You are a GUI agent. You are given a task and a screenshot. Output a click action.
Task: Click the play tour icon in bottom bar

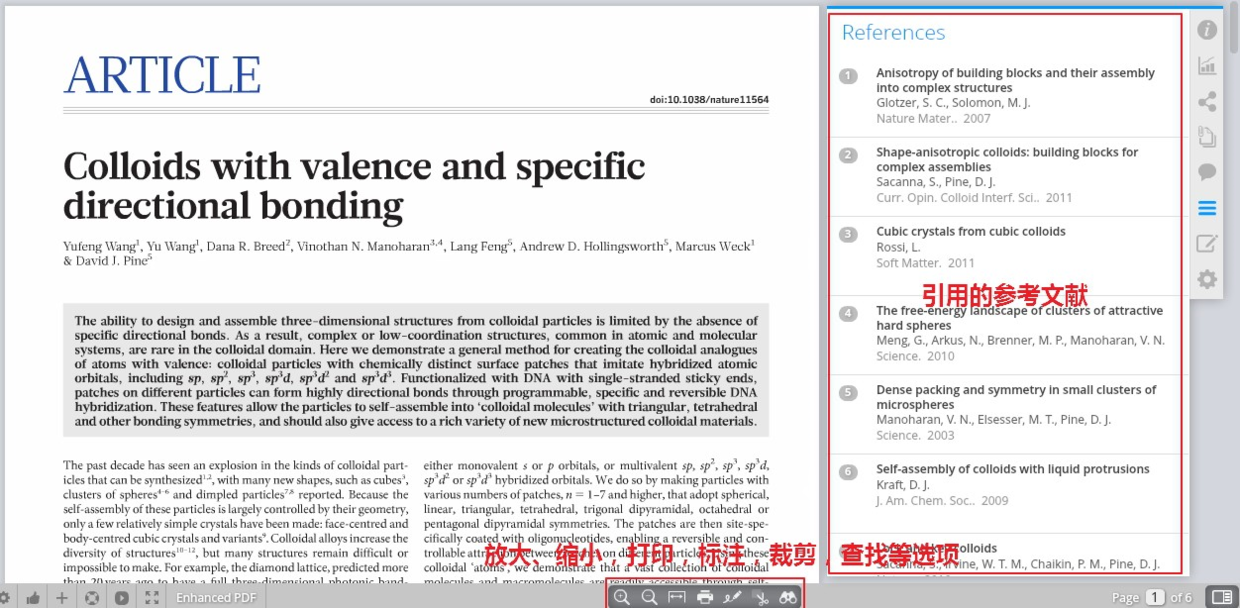(122, 598)
